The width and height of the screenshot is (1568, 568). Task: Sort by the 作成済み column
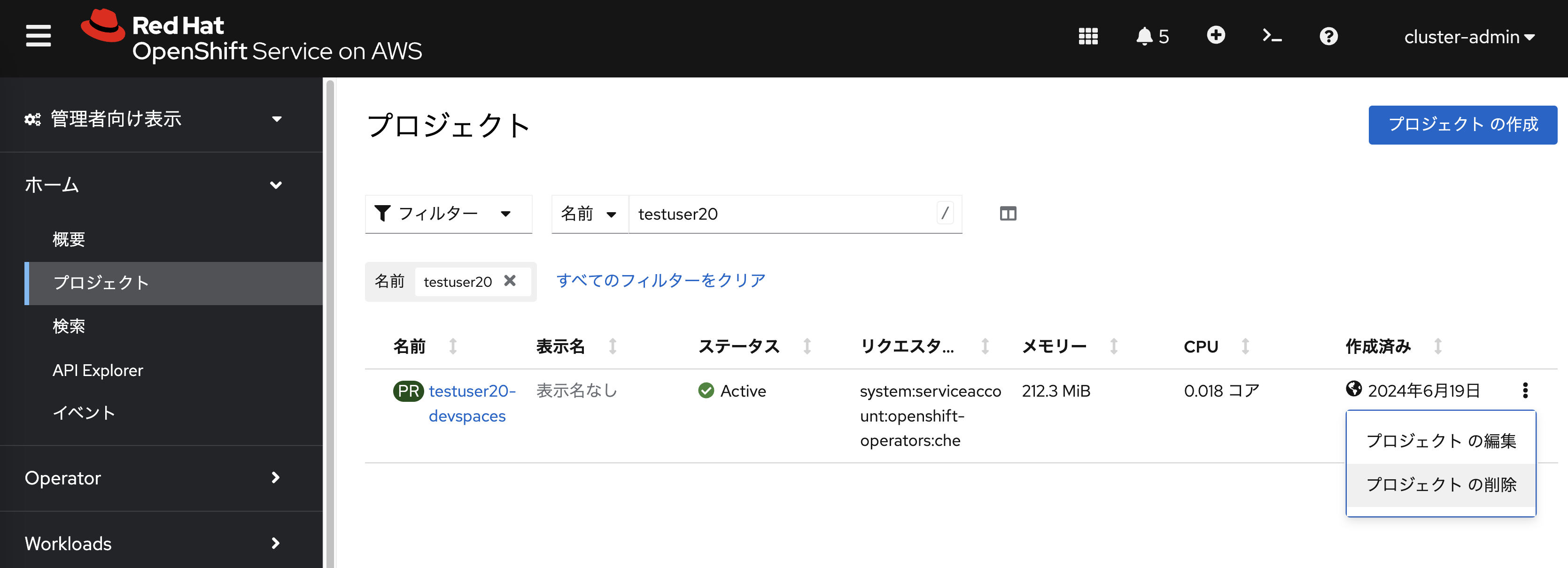click(x=1394, y=346)
